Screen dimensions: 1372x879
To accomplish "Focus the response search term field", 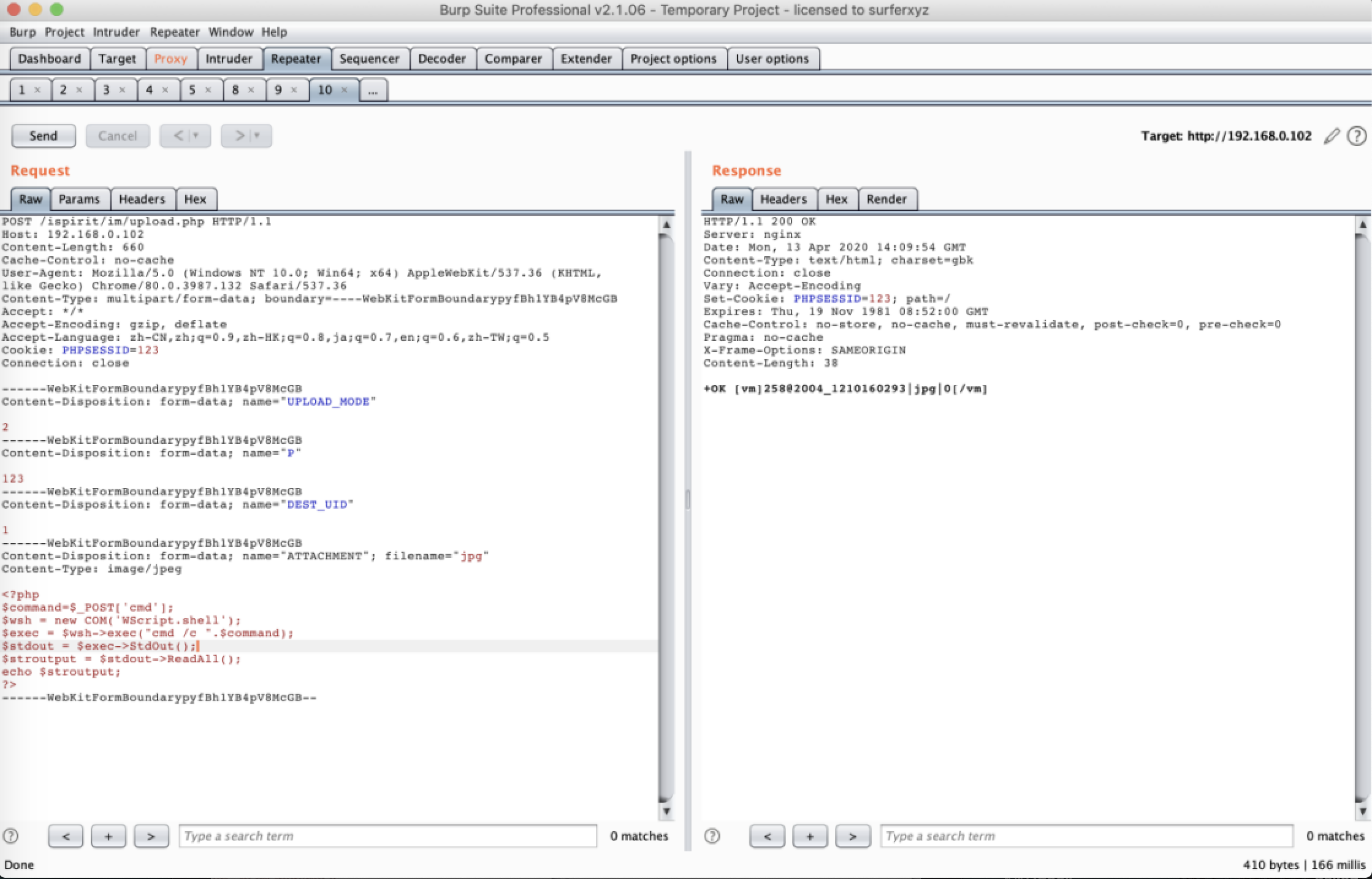I will pos(1086,836).
